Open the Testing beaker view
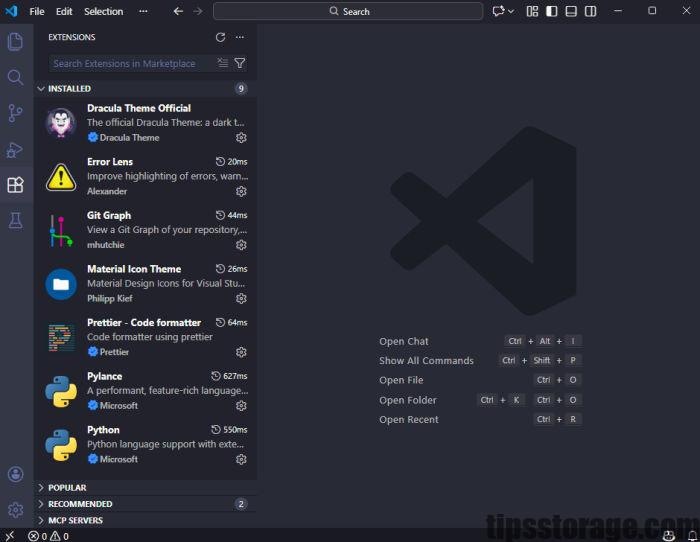This screenshot has width=700, height=542. pos(16,221)
